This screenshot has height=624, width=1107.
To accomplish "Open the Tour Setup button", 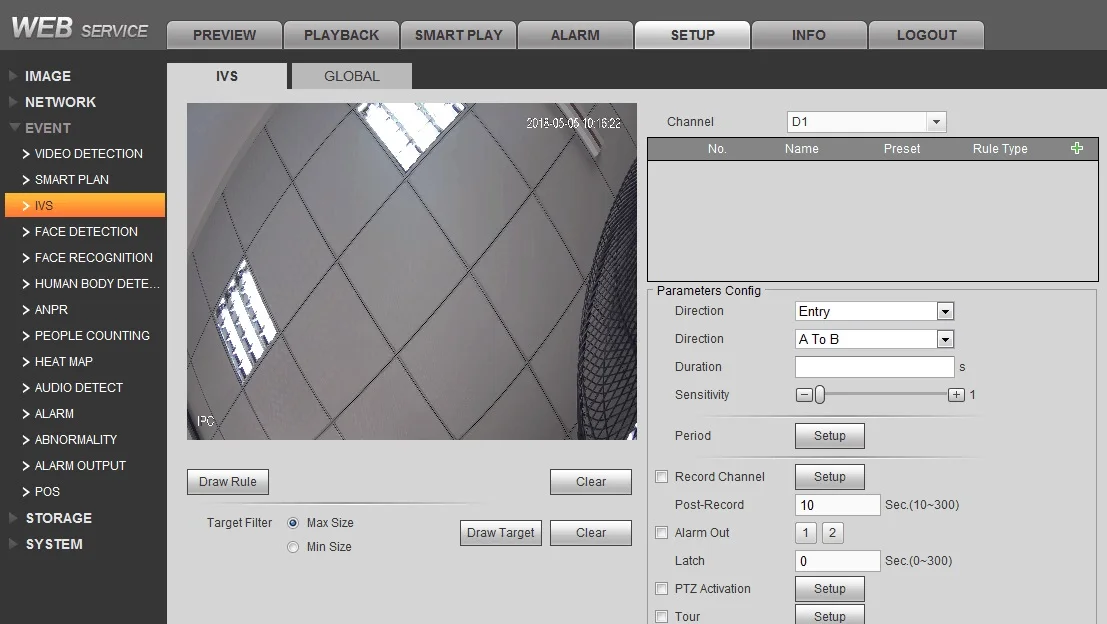I will [x=830, y=616].
